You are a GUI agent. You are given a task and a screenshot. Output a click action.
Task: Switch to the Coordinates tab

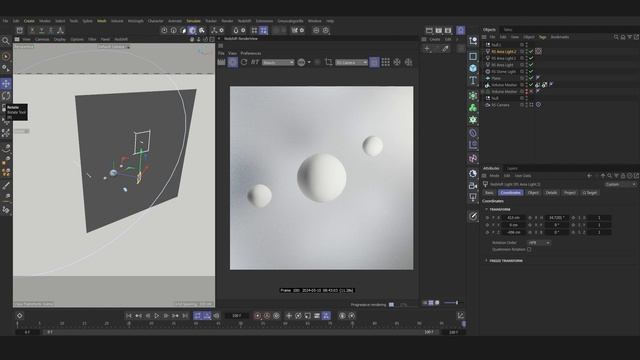(x=510, y=193)
